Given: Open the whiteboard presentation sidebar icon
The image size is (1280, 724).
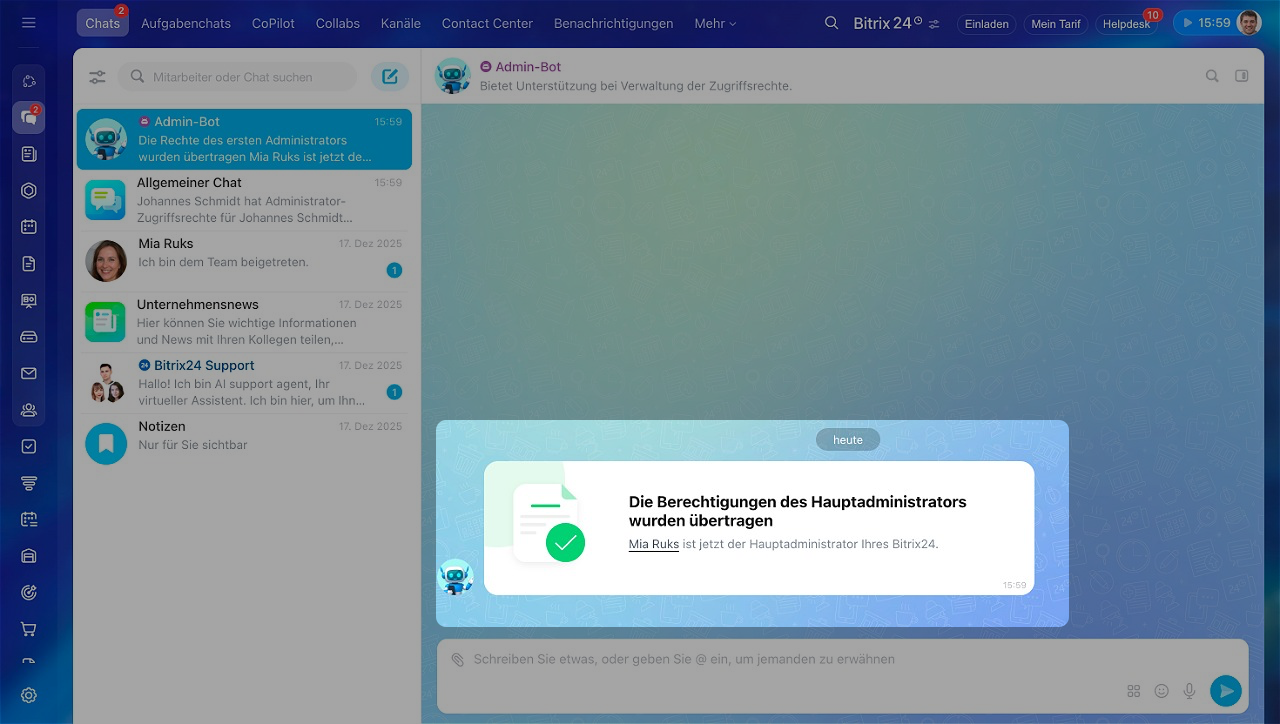Looking at the screenshot, I should pos(28,301).
